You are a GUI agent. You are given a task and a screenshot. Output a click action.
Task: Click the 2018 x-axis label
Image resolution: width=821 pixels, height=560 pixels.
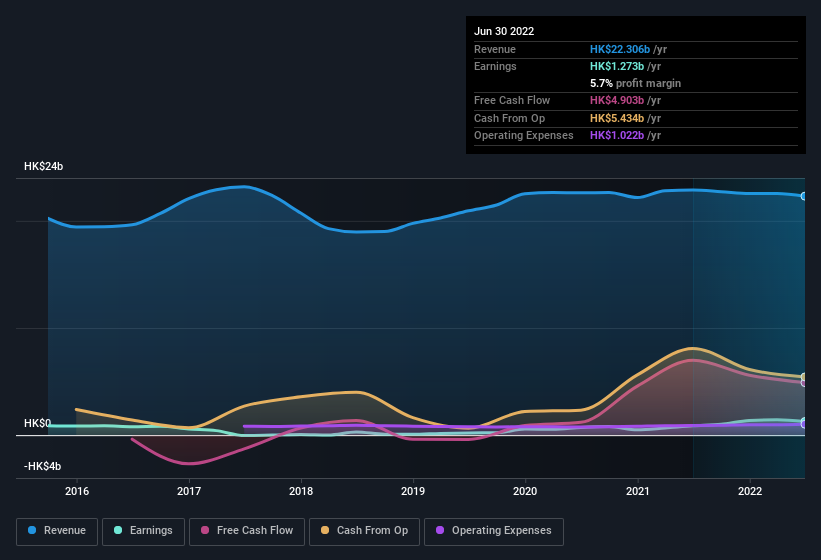pyautogui.click(x=301, y=491)
